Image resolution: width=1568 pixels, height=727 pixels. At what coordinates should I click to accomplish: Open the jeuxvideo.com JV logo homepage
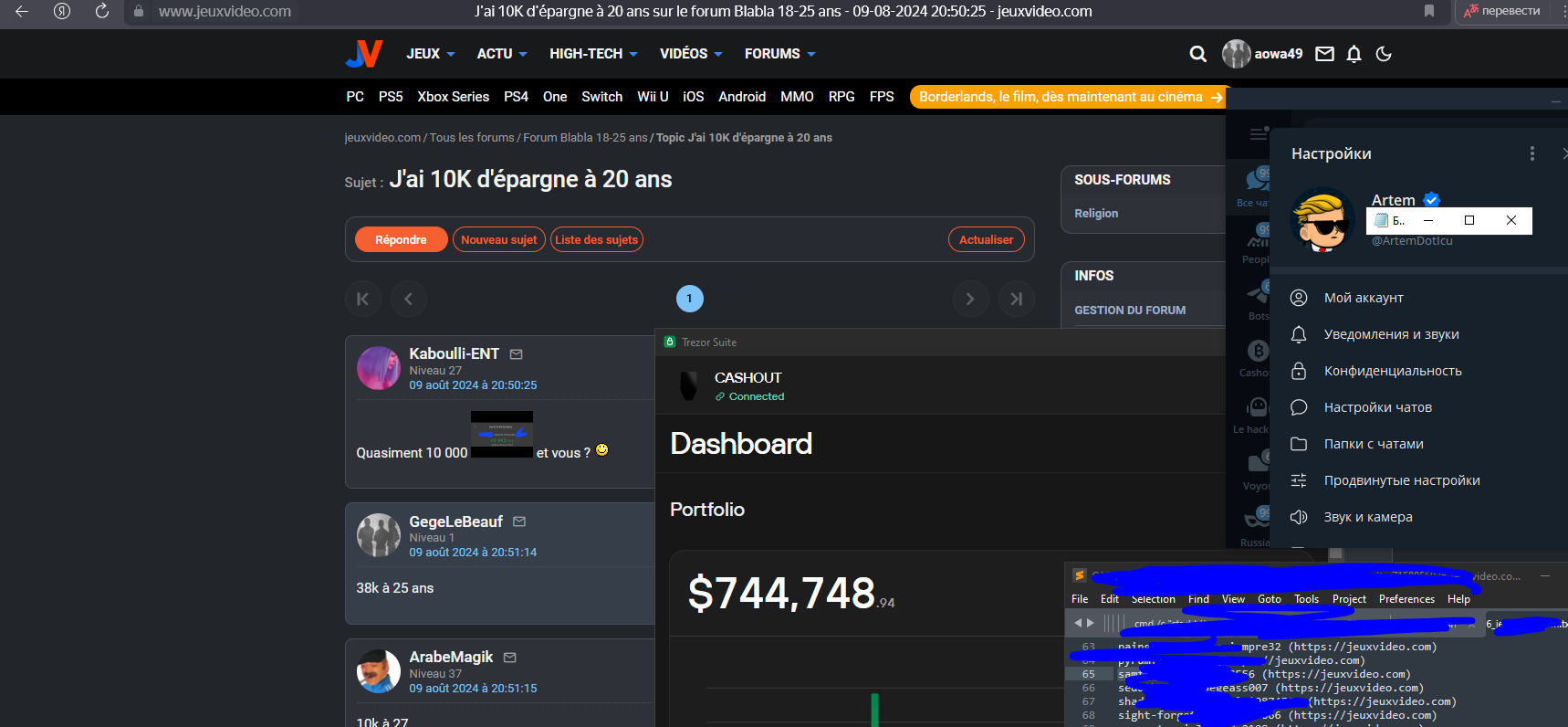pos(363,54)
